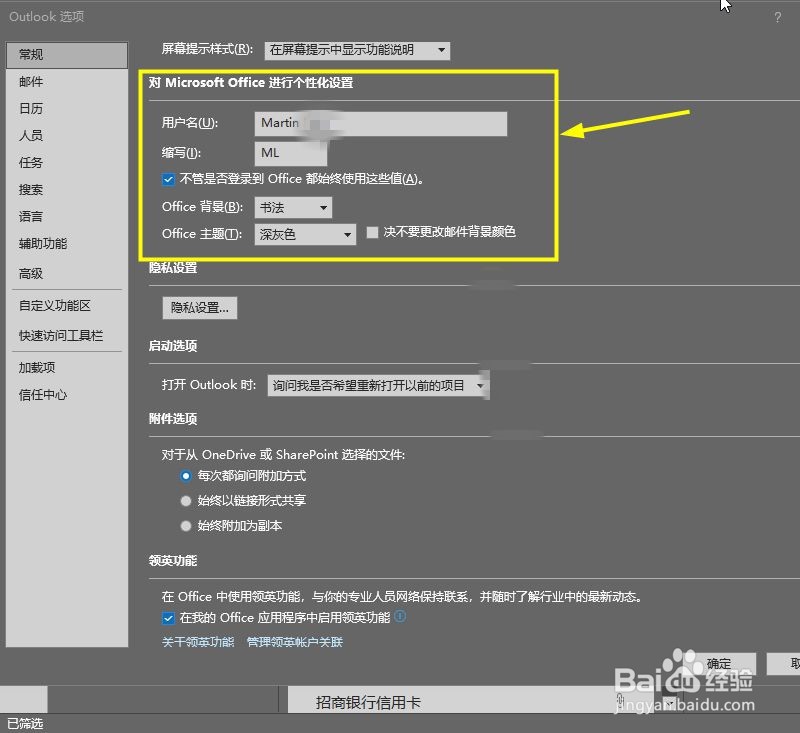Click the LinkedIn feature info icon
800x733 pixels.
[x=401, y=617]
